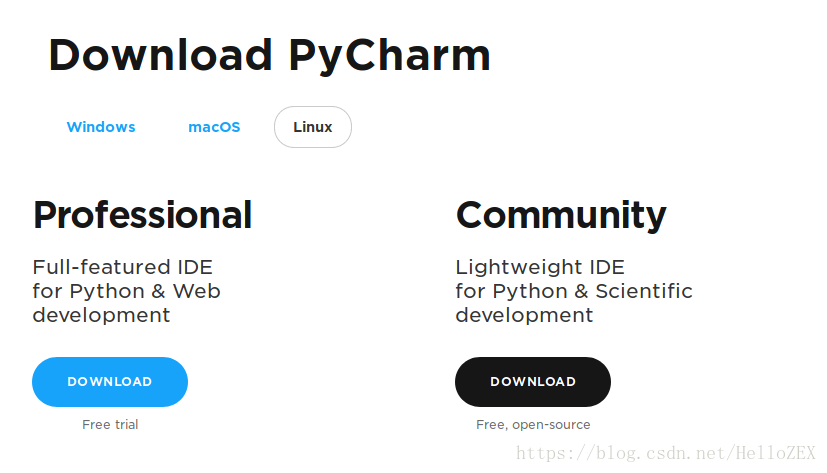Click "development" under the Community description
This screenshot has width=827, height=473.
coord(524,315)
